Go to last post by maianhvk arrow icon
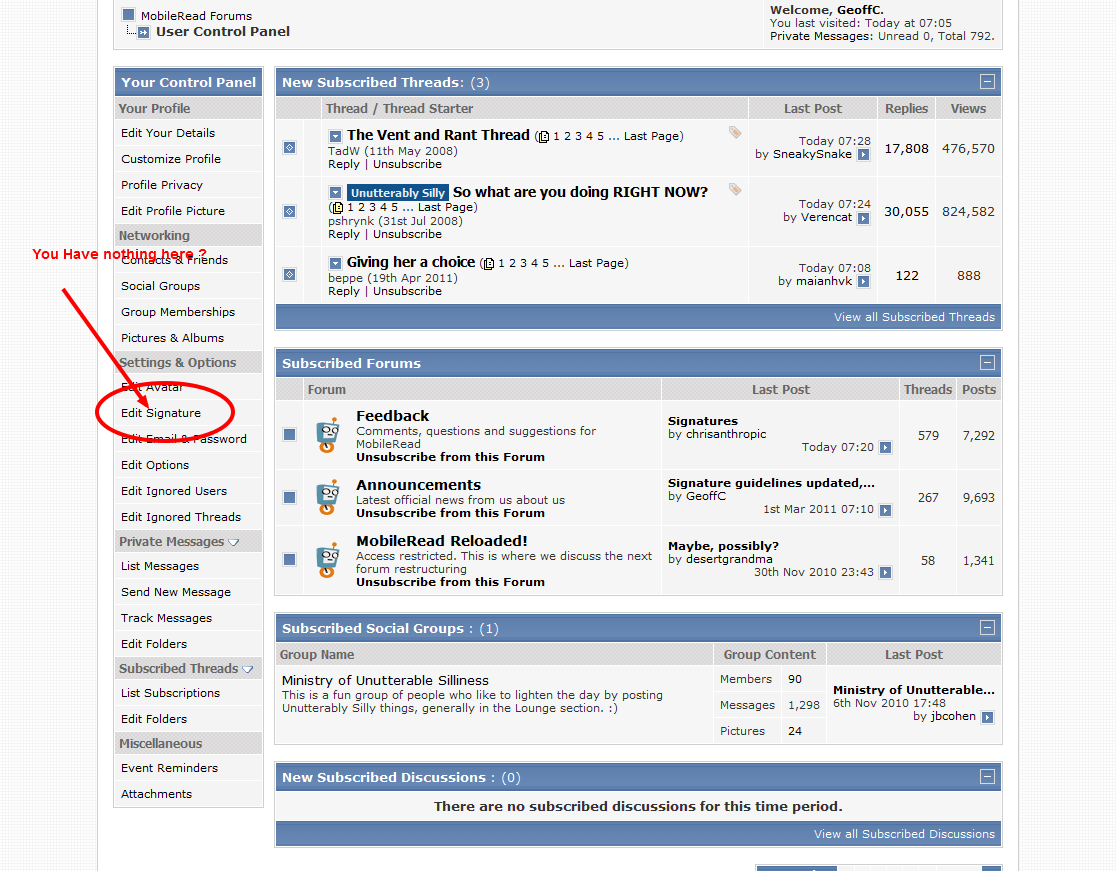Screen dimensions: 1116x871 click(x=863, y=281)
